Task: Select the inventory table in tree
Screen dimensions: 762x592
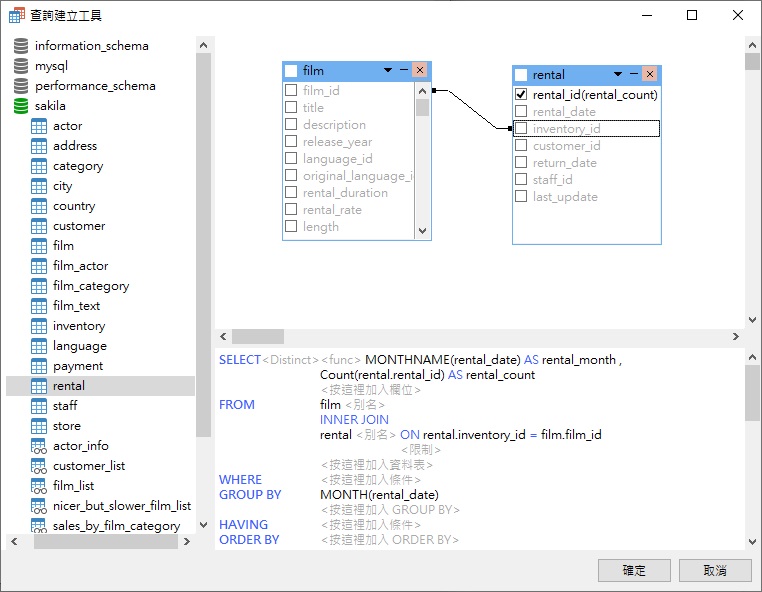Action: coord(79,326)
